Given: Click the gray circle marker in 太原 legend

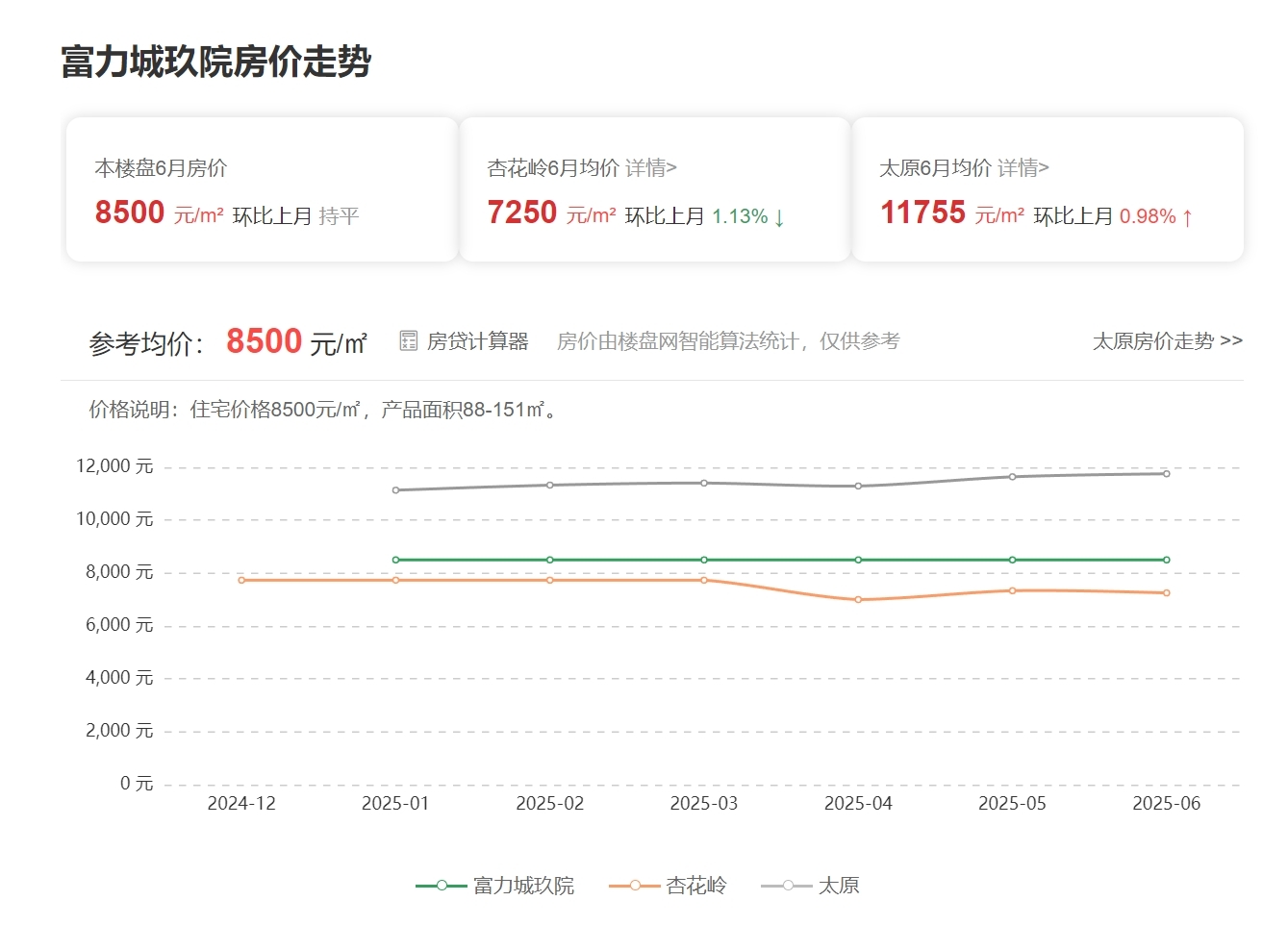Looking at the screenshot, I should 786,885.
